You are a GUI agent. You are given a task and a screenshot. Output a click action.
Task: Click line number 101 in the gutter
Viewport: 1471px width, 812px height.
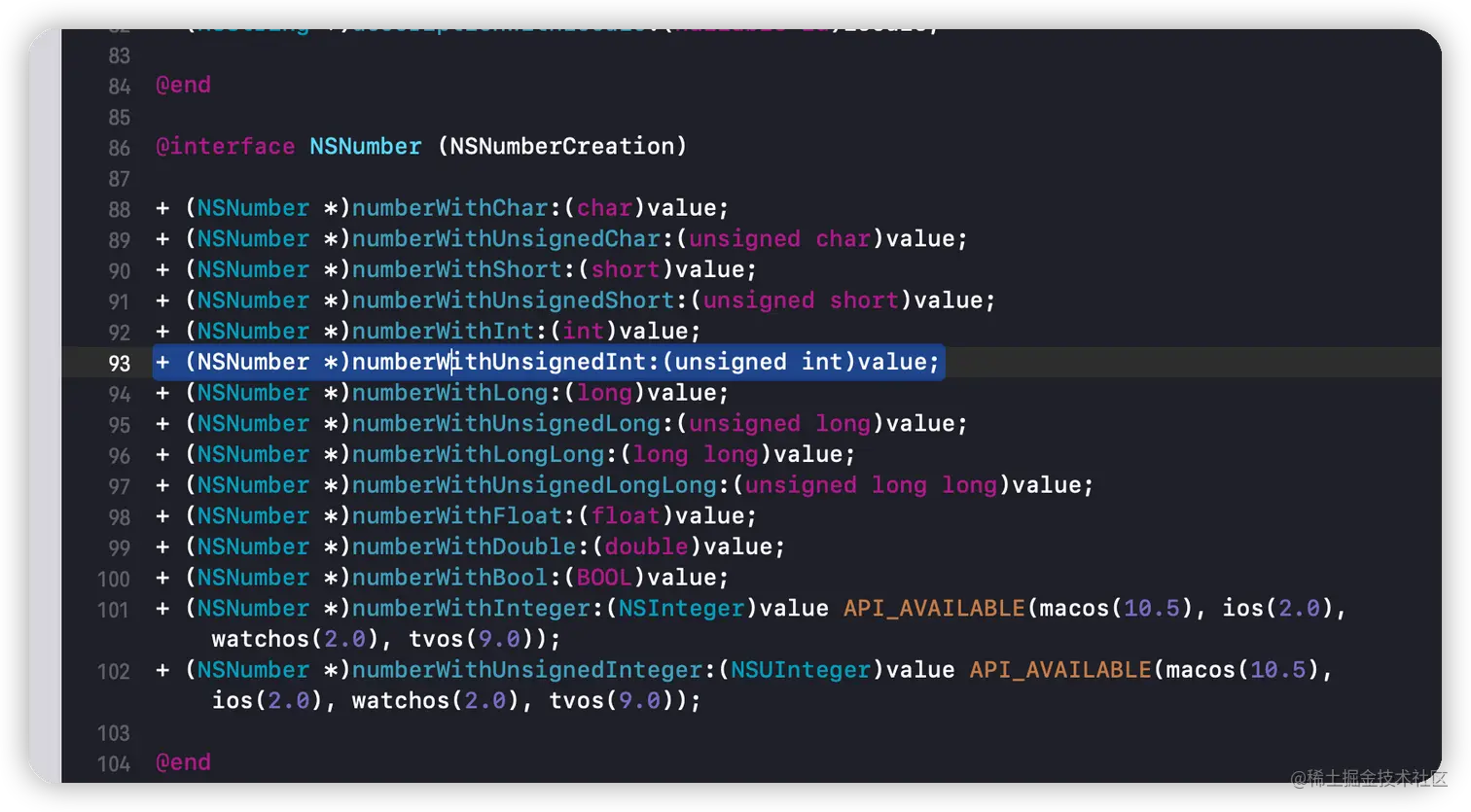(113, 610)
